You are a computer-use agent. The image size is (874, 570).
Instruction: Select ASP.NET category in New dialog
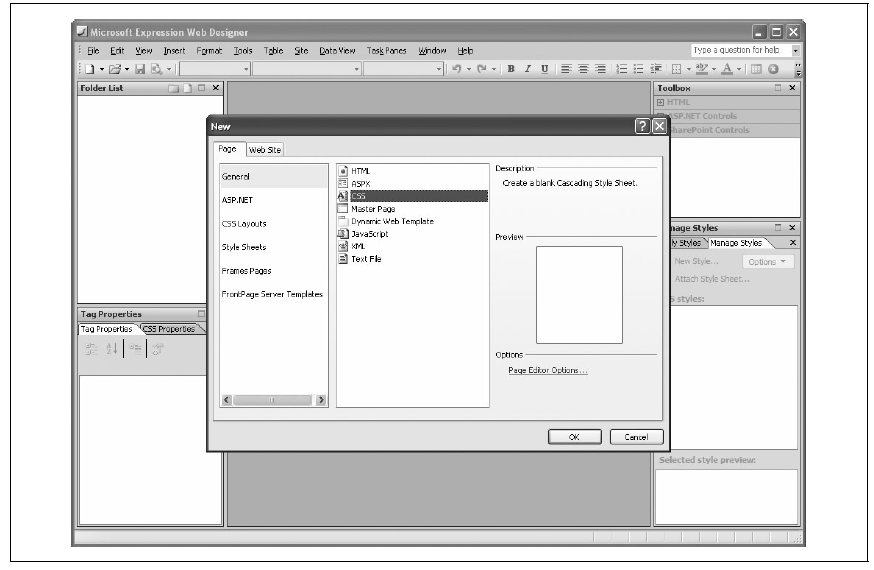273,200
